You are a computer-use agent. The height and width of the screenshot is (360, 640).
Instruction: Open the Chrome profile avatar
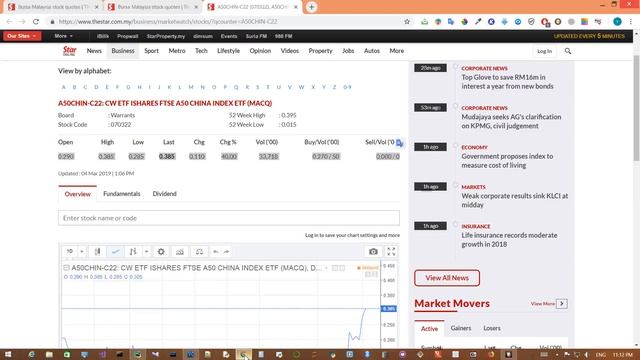coord(617,22)
